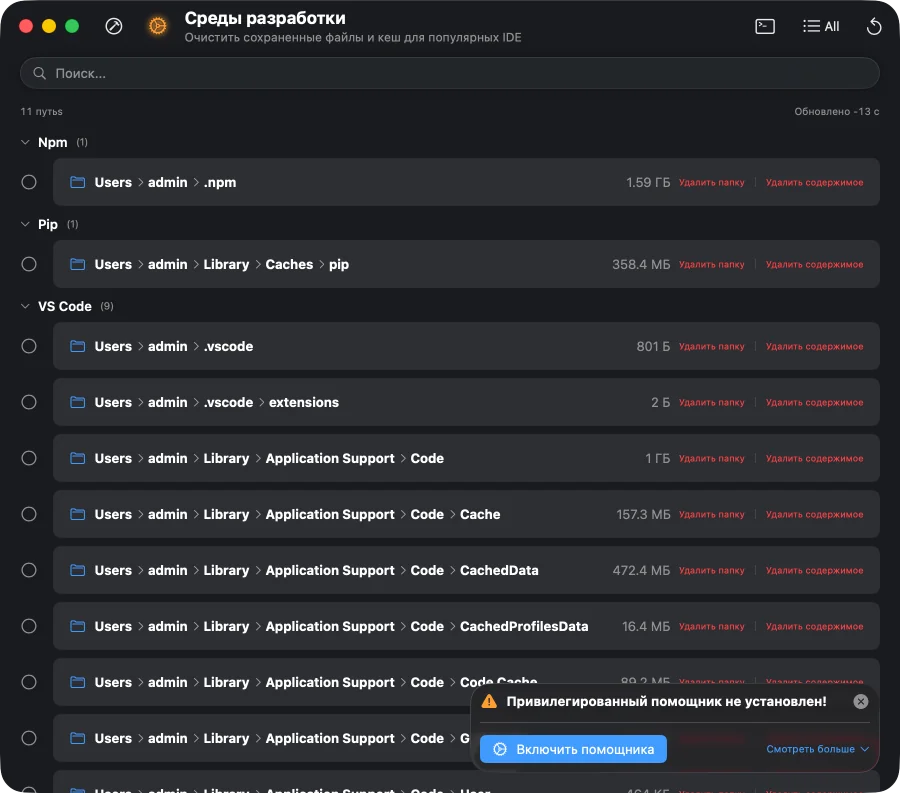The width and height of the screenshot is (900, 793).
Task: Click the orange Development Environments gear icon
Action: click(157, 26)
